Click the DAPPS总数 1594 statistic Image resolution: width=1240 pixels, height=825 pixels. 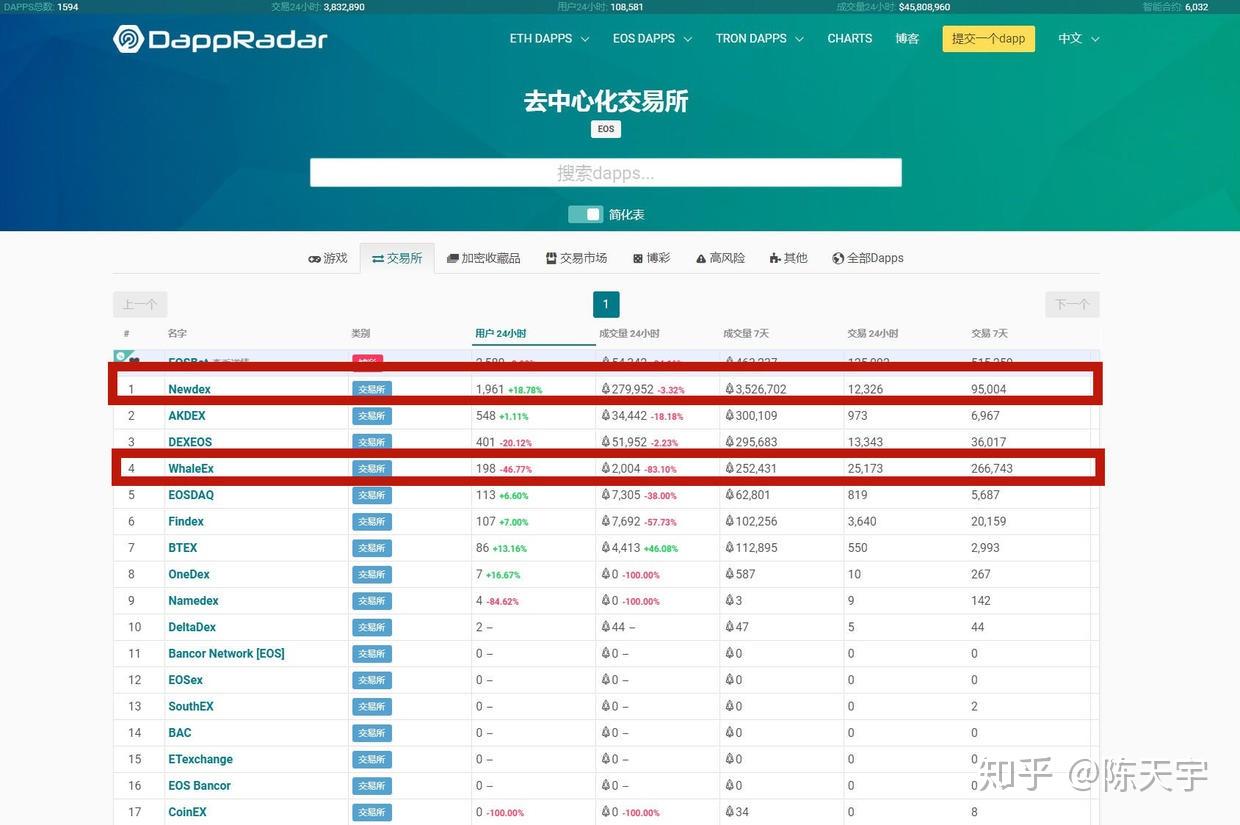[42, 7]
